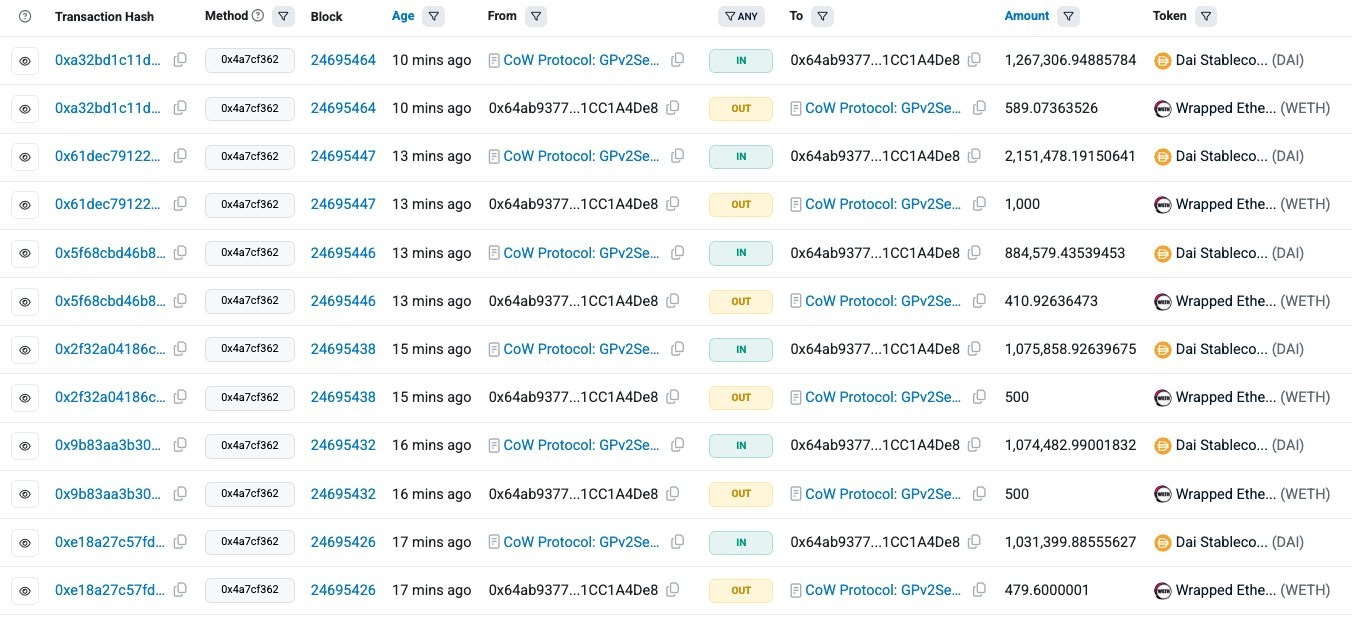The image size is (1352, 617).
Task: Toggle the eye preview for 1,074,482.99001832 DAI row
Action: pyautogui.click(x=25, y=446)
